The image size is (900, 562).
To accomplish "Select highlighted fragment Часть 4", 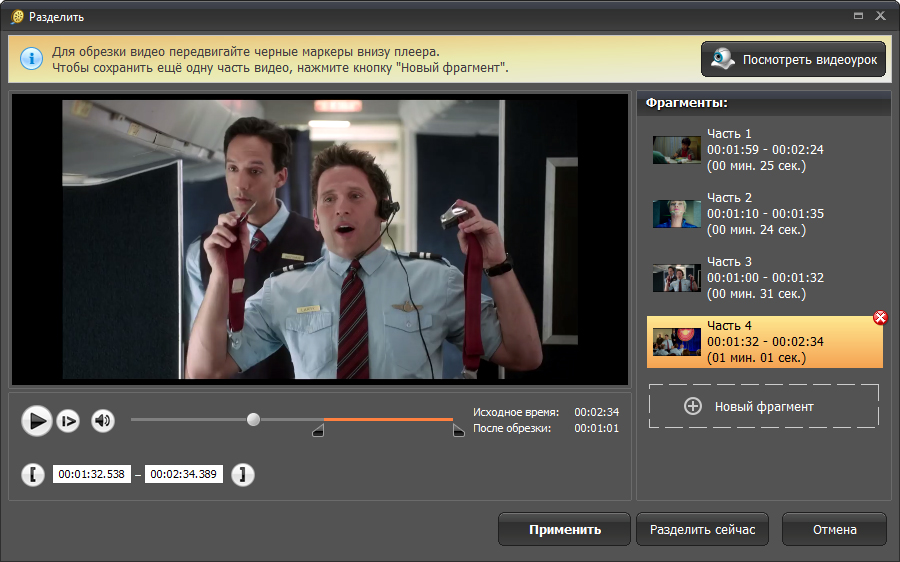I will coord(765,342).
